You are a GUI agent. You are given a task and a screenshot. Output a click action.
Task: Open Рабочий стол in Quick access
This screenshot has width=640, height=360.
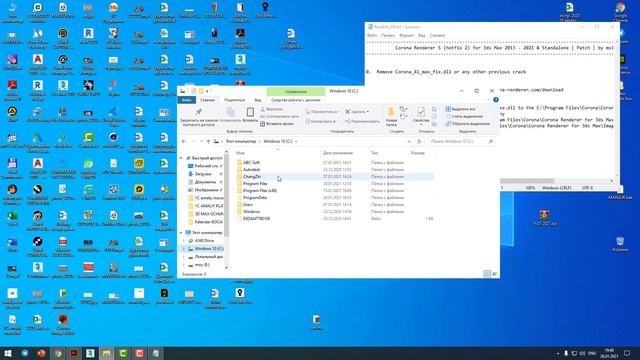(205, 166)
